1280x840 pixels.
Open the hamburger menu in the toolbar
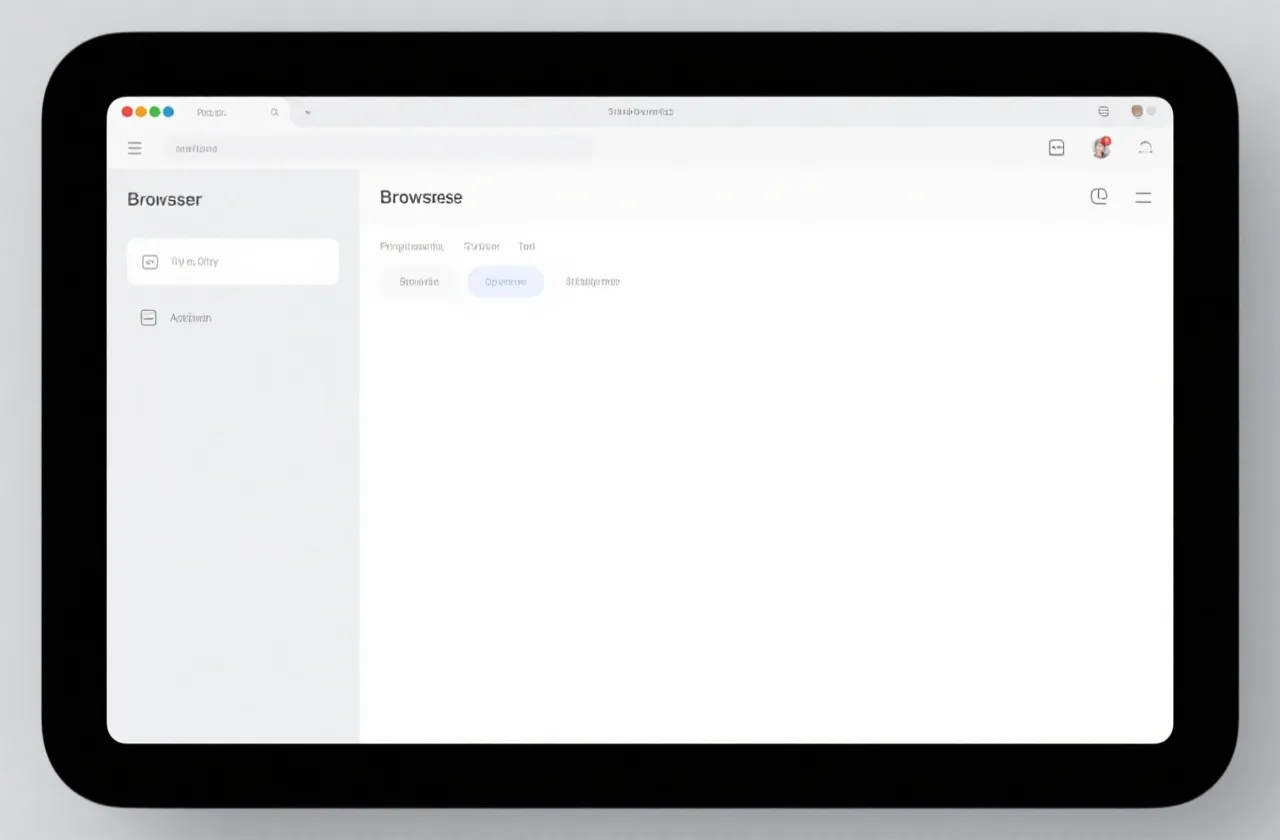pyautogui.click(x=135, y=148)
